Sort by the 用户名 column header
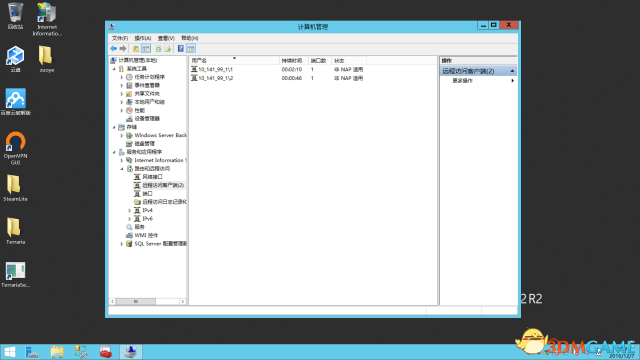 [234, 60]
